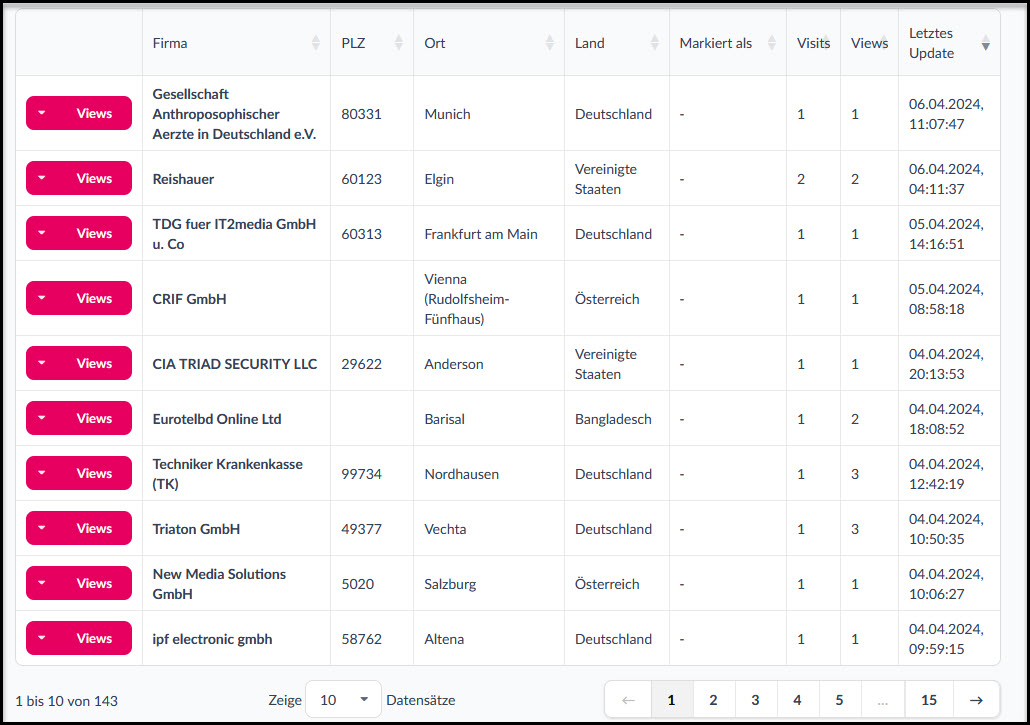This screenshot has height=725, width=1030.
Task: Select Eurotelbd Online Ltd entry
Action: coord(217,419)
